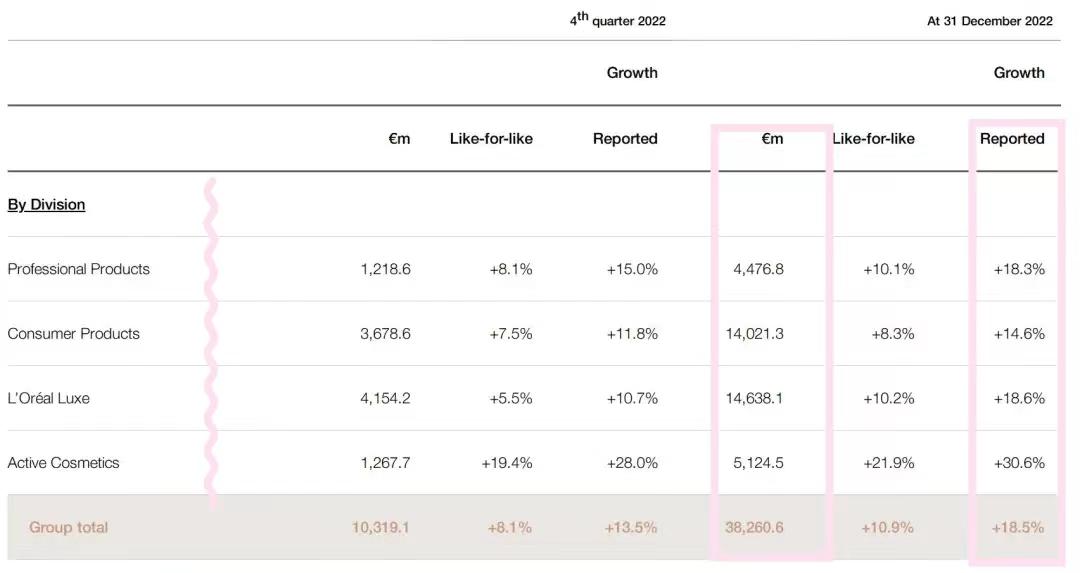Click the At 31 December 2022 header
Viewport: 1080px width, 573px height.
[x=989, y=21]
